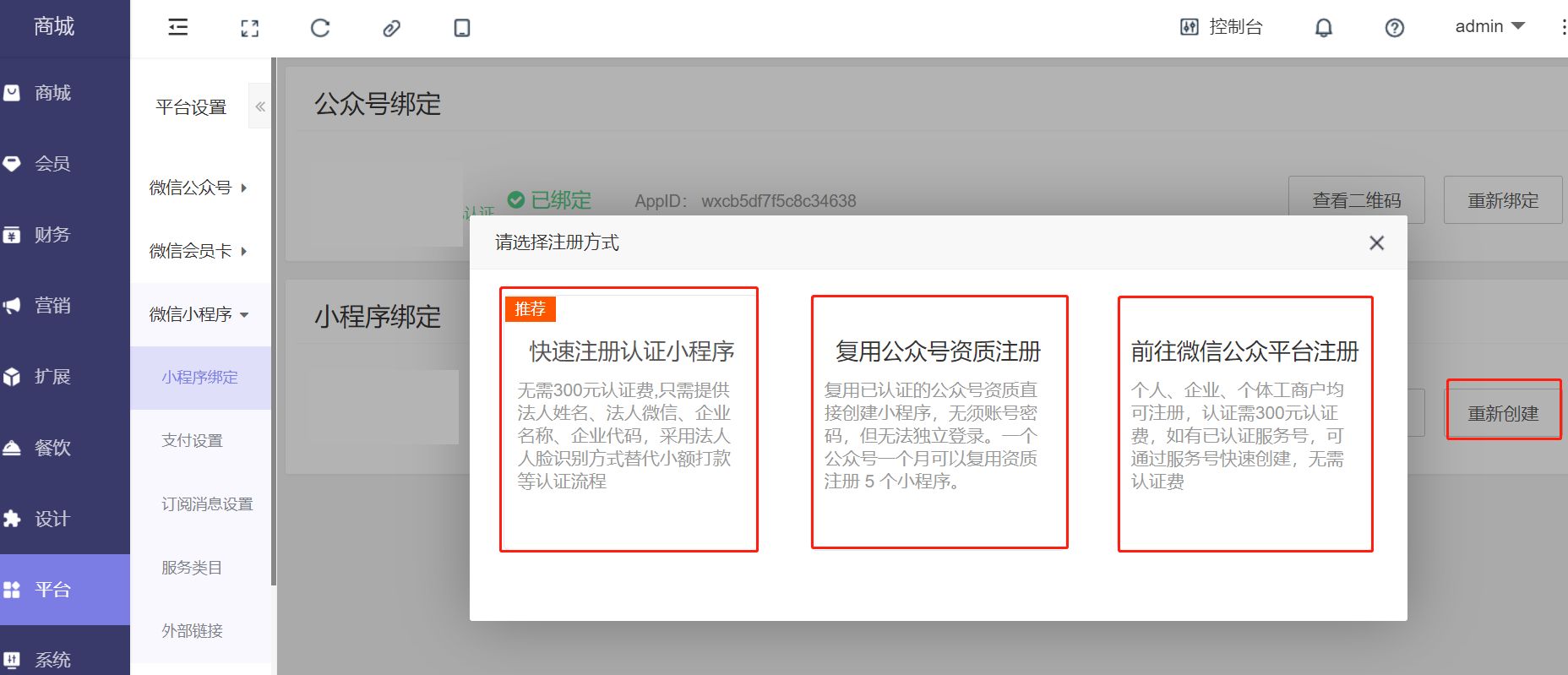
Task: Open 订阅消息设置 menu item
Action: (207, 504)
